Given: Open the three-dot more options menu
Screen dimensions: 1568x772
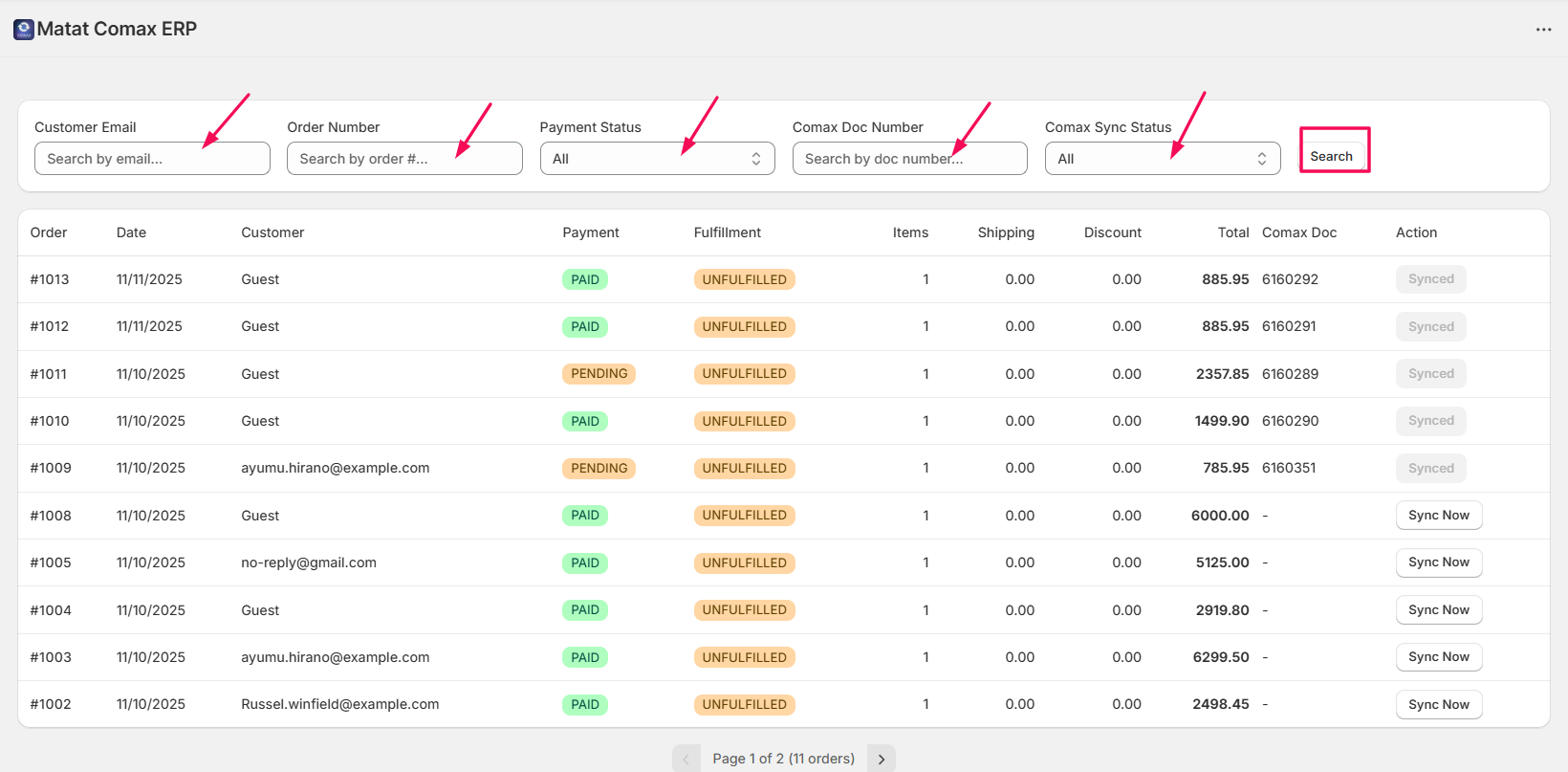Looking at the screenshot, I should pyautogui.click(x=1543, y=30).
